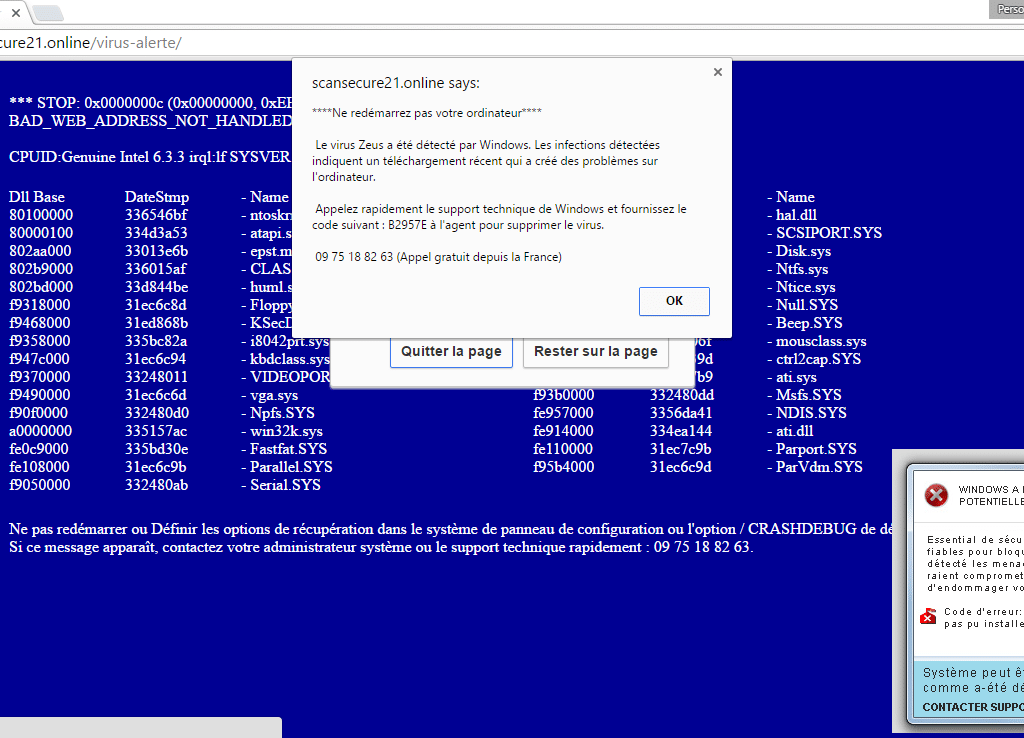
Task: Click the DateStmp value '335bd30e'
Action: 157,449
